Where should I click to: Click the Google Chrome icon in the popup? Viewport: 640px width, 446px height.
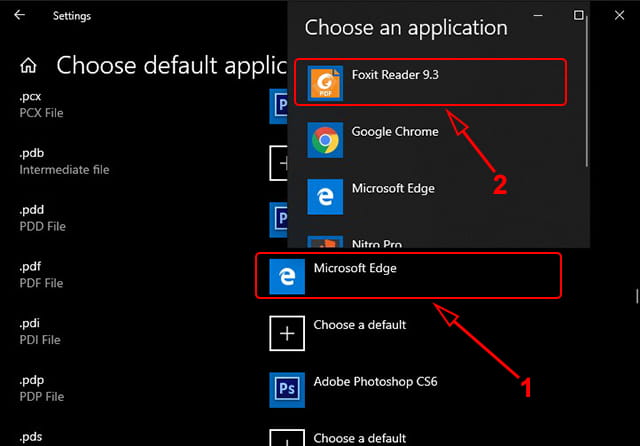tap(325, 140)
